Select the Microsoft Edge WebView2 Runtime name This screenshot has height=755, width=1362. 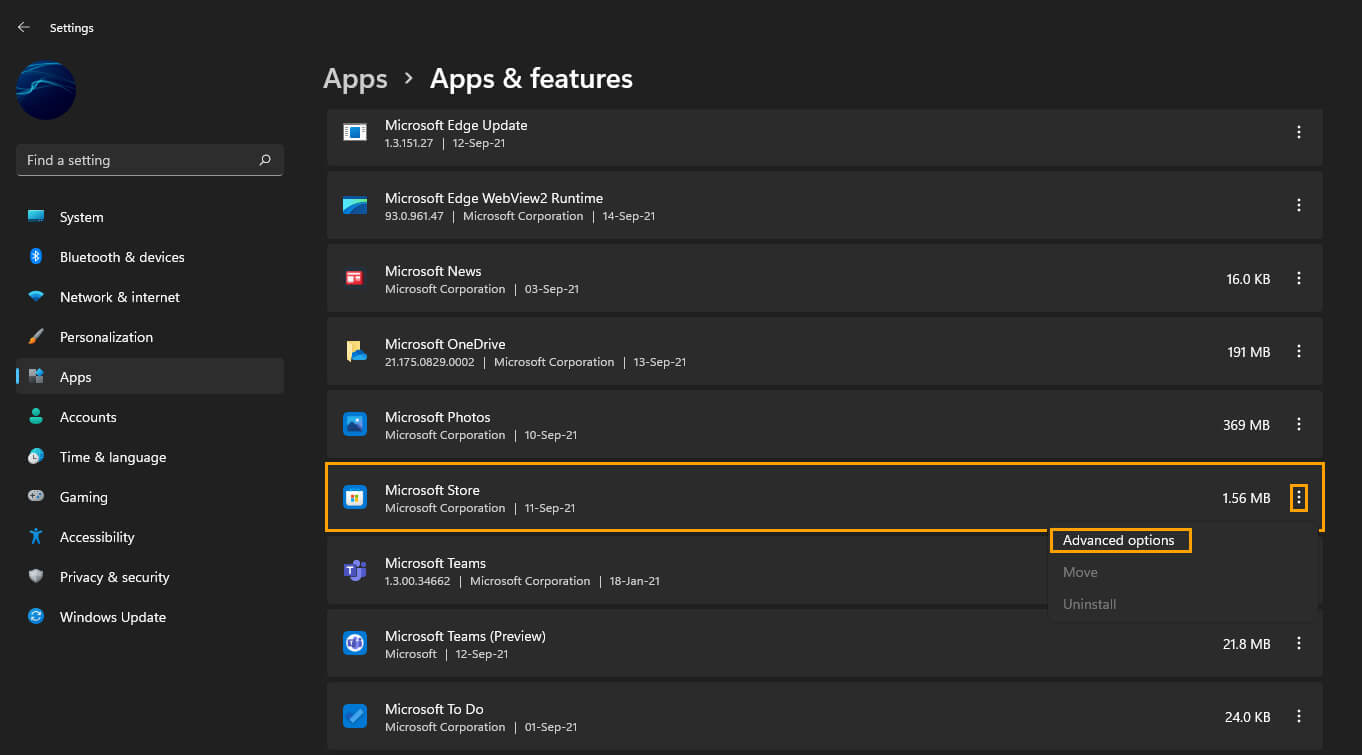coord(494,198)
